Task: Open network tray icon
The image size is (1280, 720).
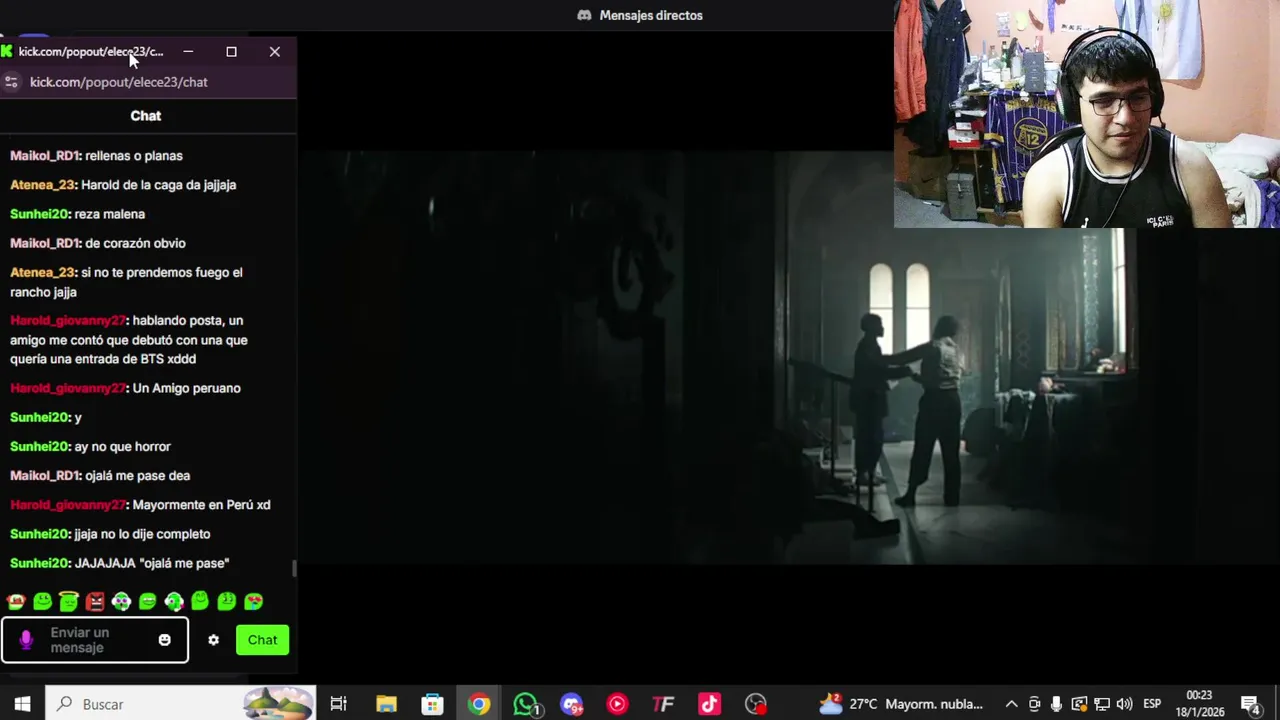Action: click(x=1102, y=704)
